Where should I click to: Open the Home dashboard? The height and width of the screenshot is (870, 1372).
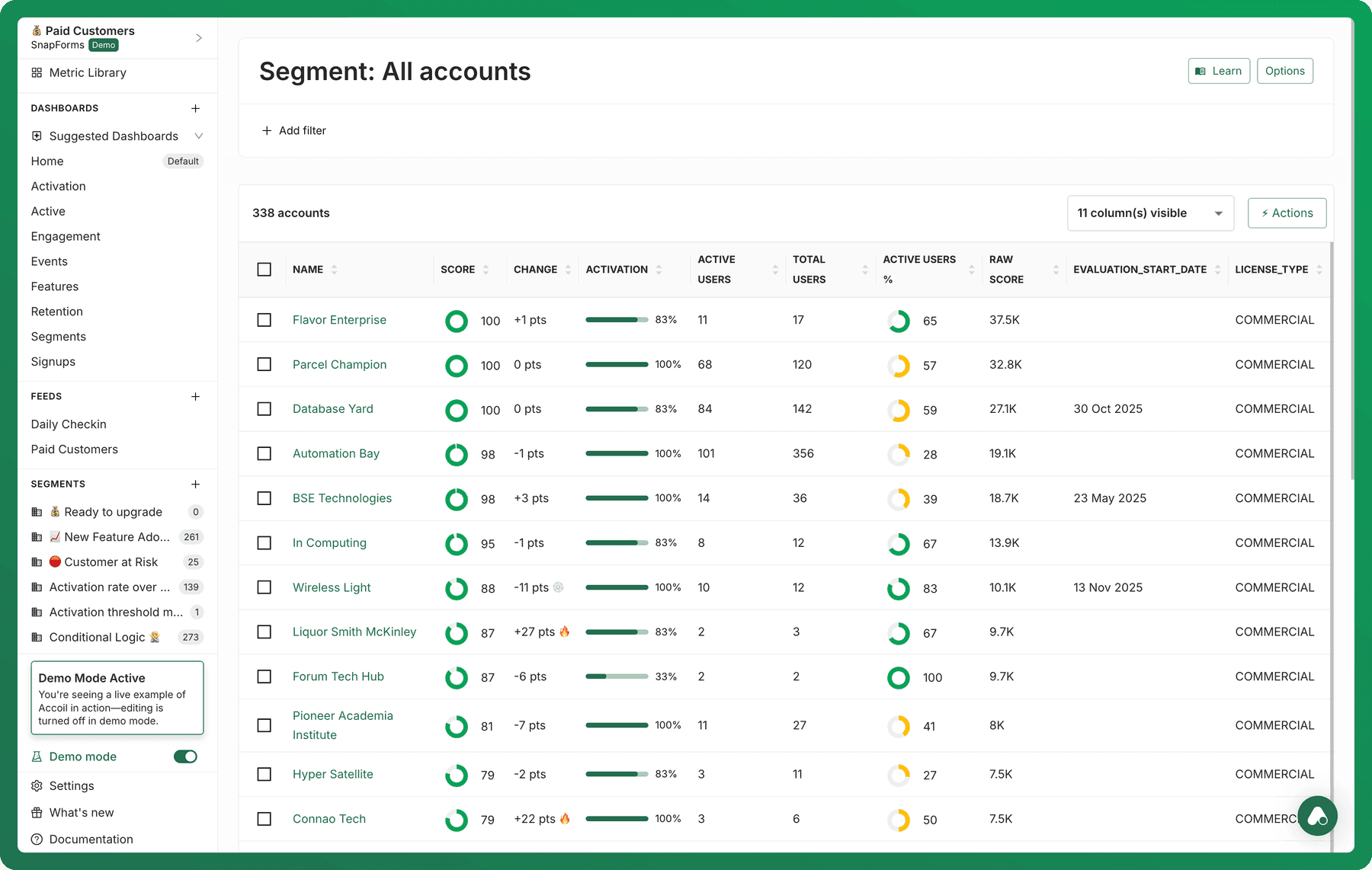[x=47, y=161]
